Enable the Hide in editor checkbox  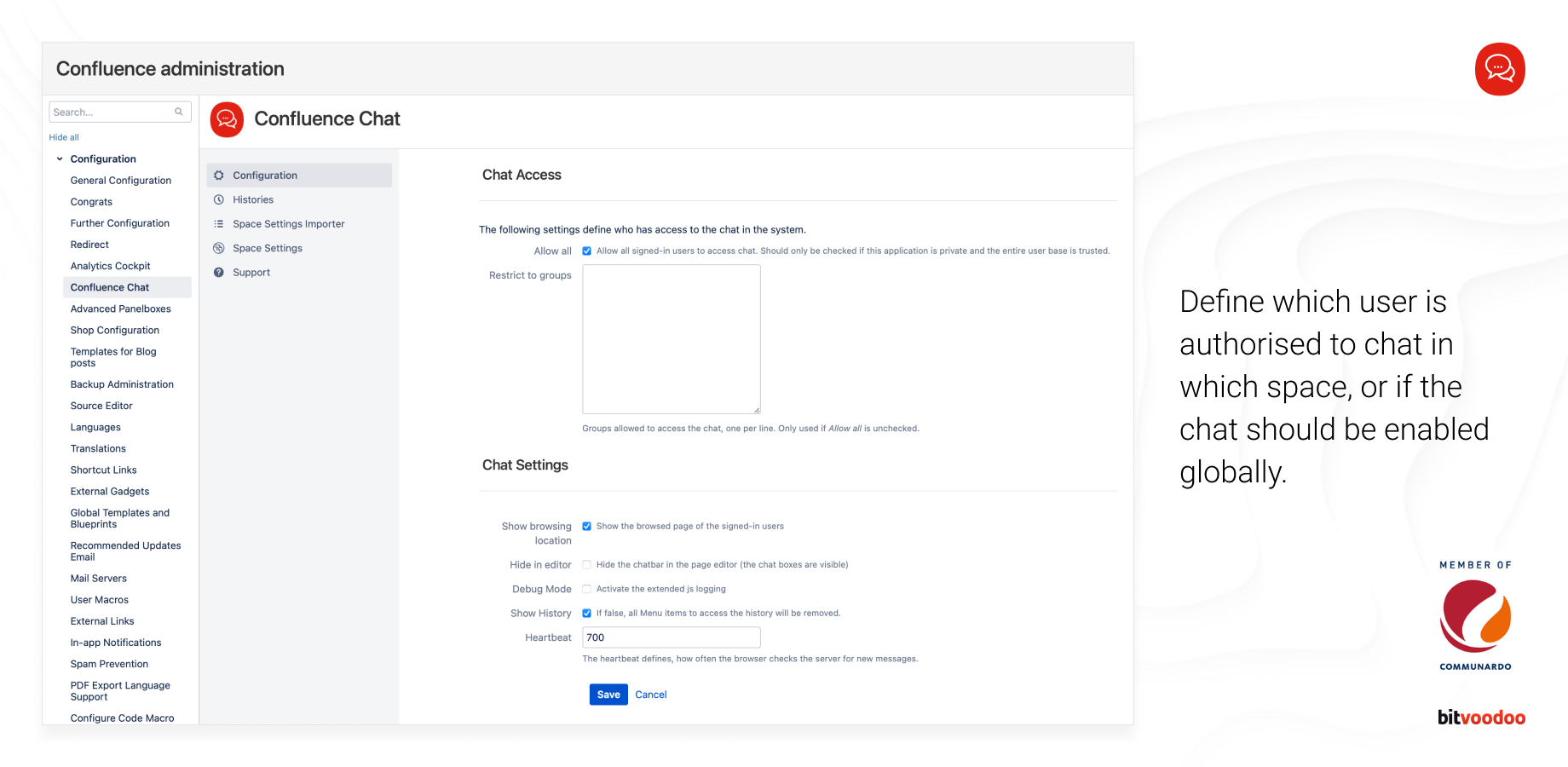[587, 565]
